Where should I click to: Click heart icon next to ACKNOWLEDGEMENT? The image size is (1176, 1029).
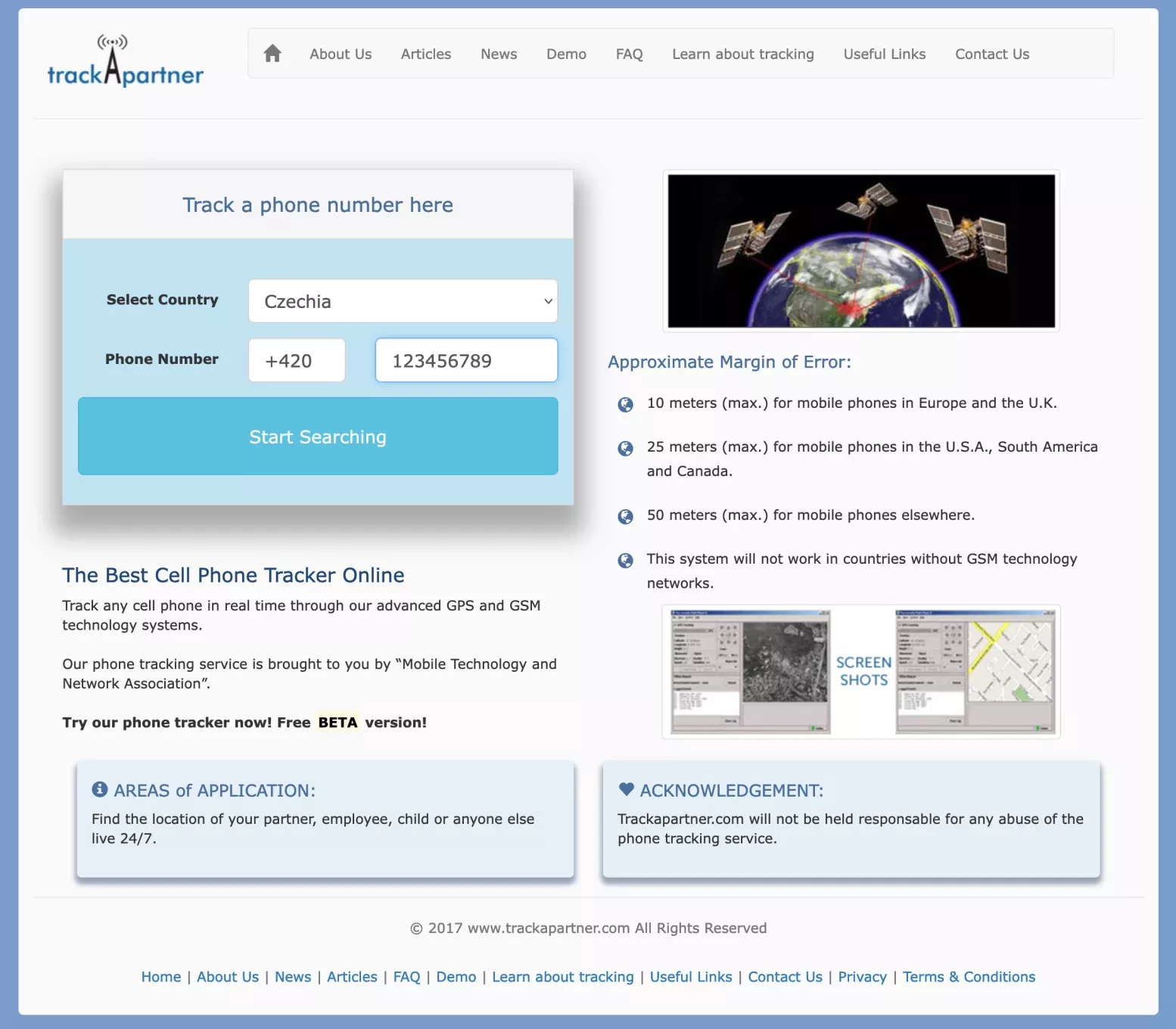point(627,789)
